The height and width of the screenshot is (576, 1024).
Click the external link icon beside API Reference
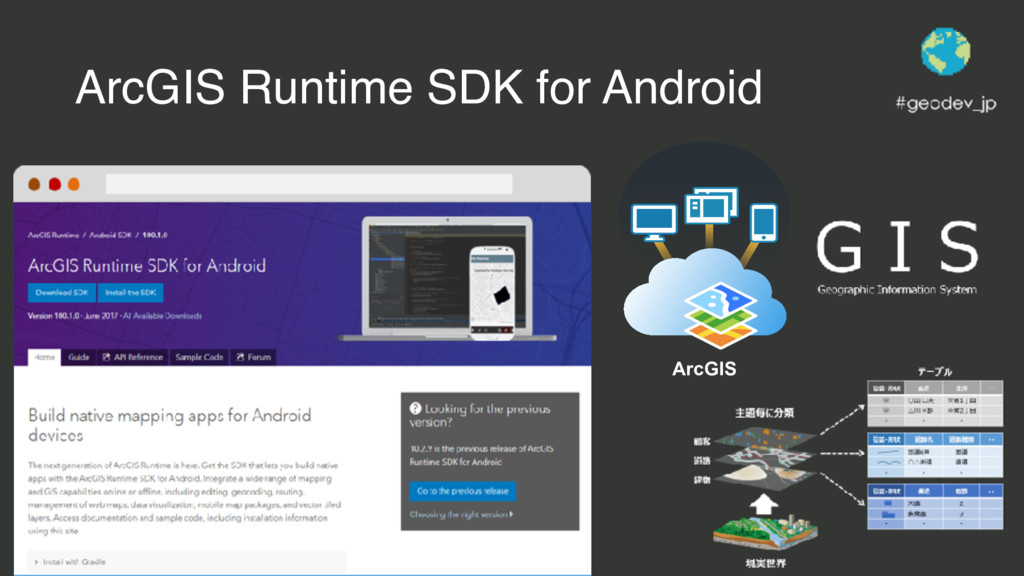(106, 357)
